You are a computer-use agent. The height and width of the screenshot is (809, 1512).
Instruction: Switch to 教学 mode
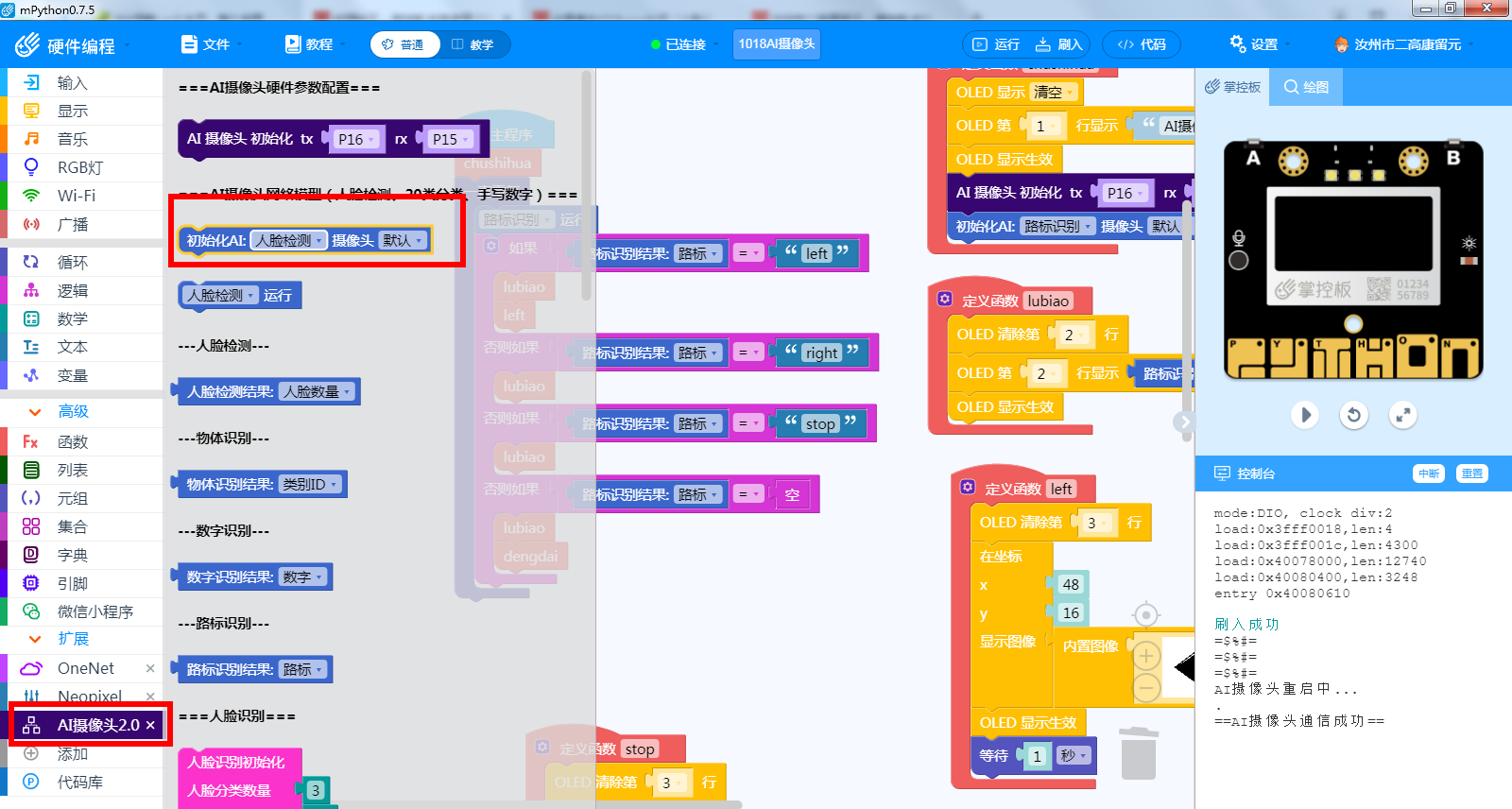click(474, 44)
